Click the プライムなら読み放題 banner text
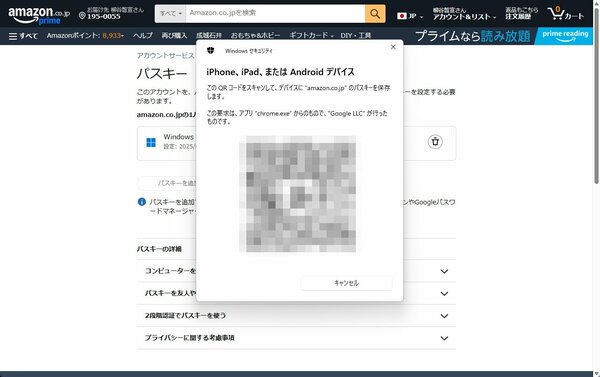 [x=473, y=36]
